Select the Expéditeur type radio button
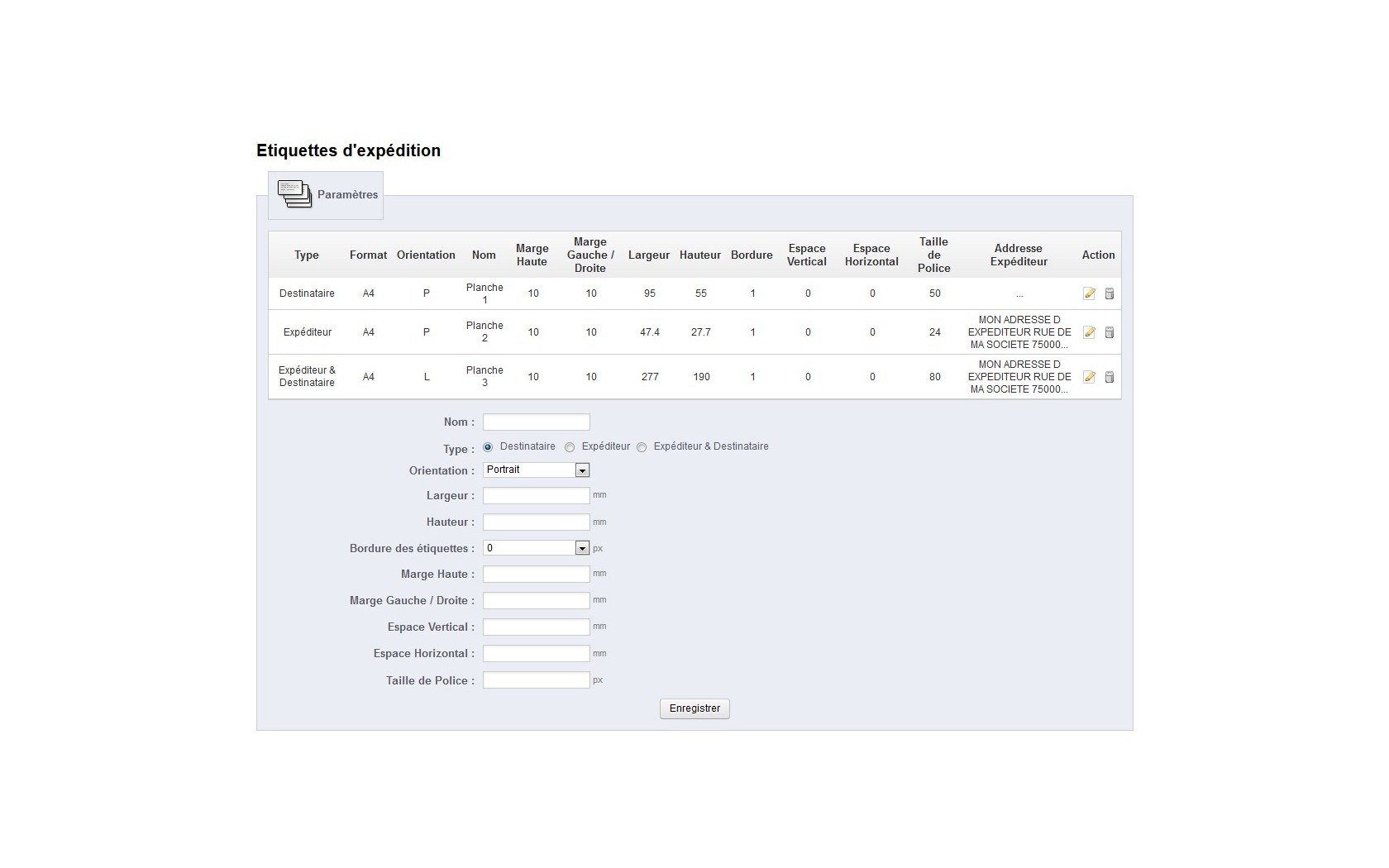Image resolution: width=1389 pixels, height=868 pixels. pyautogui.click(x=570, y=447)
